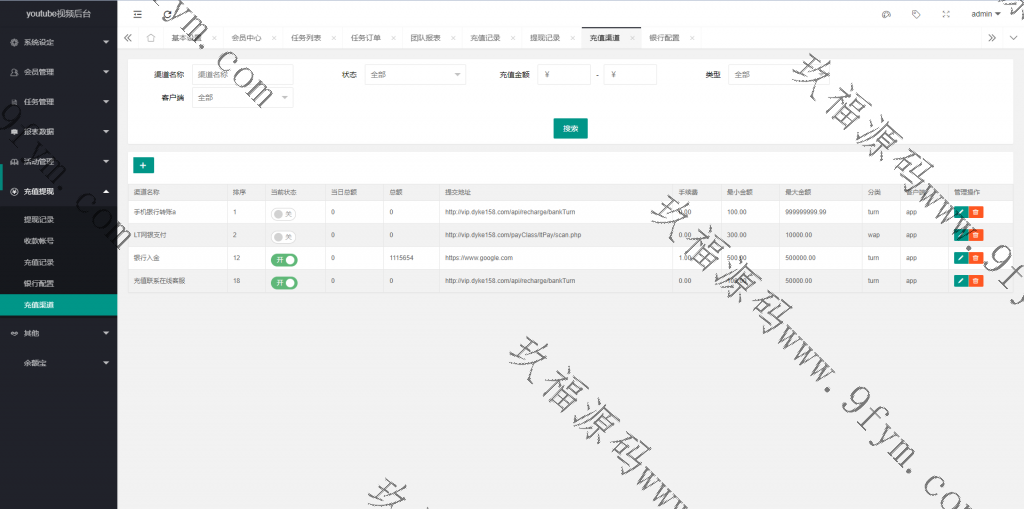Click the green plus add channel button
1024x509 pixels.
[x=143, y=165]
